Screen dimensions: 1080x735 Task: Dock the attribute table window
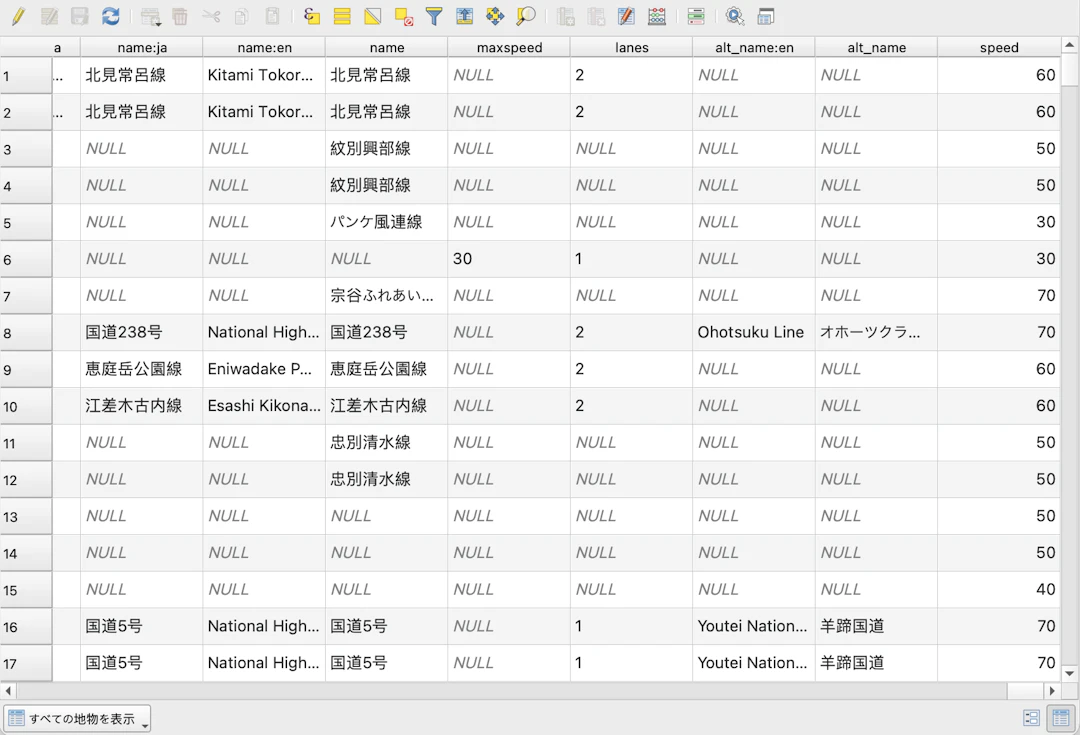pyautogui.click(x=766, y=16)
